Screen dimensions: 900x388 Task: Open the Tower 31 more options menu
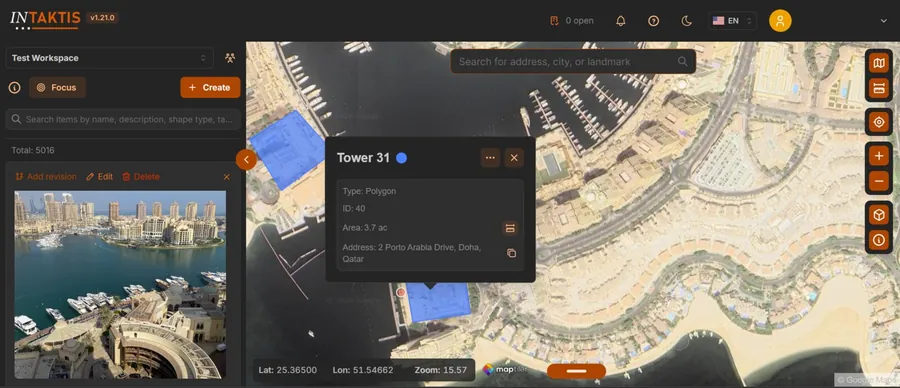[x=490, y=158]
